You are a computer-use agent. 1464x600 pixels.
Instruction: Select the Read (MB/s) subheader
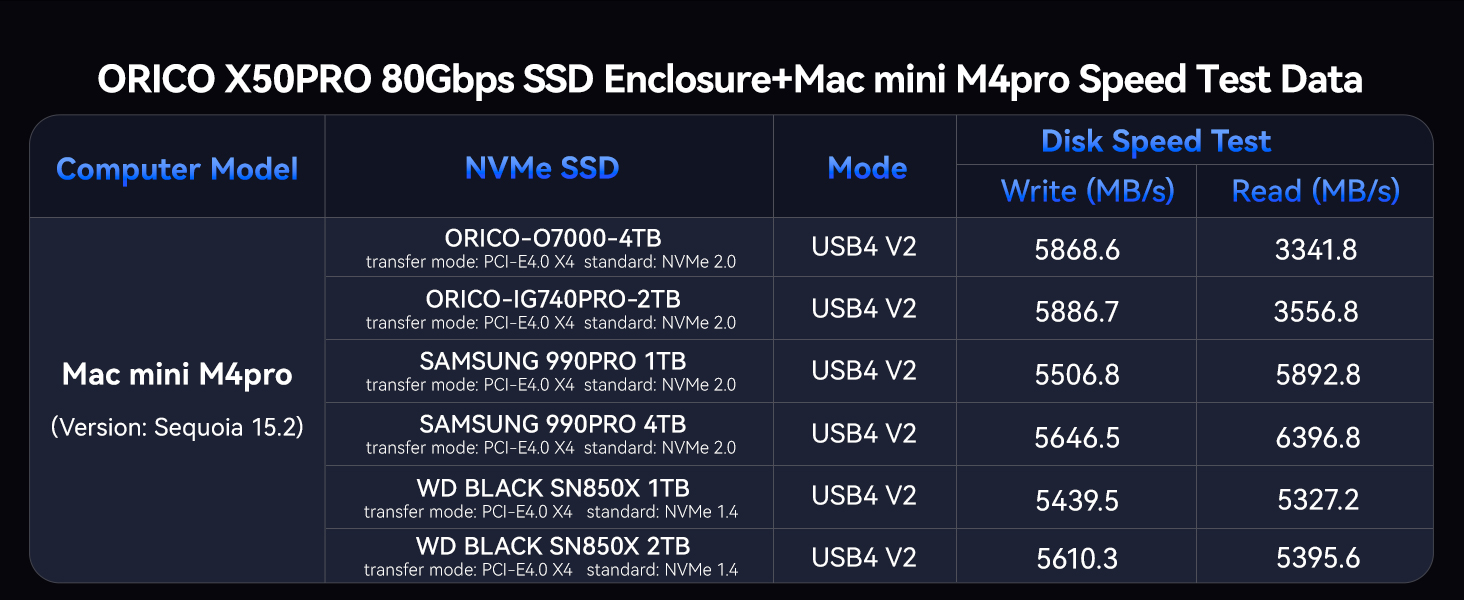(1316, 191)
